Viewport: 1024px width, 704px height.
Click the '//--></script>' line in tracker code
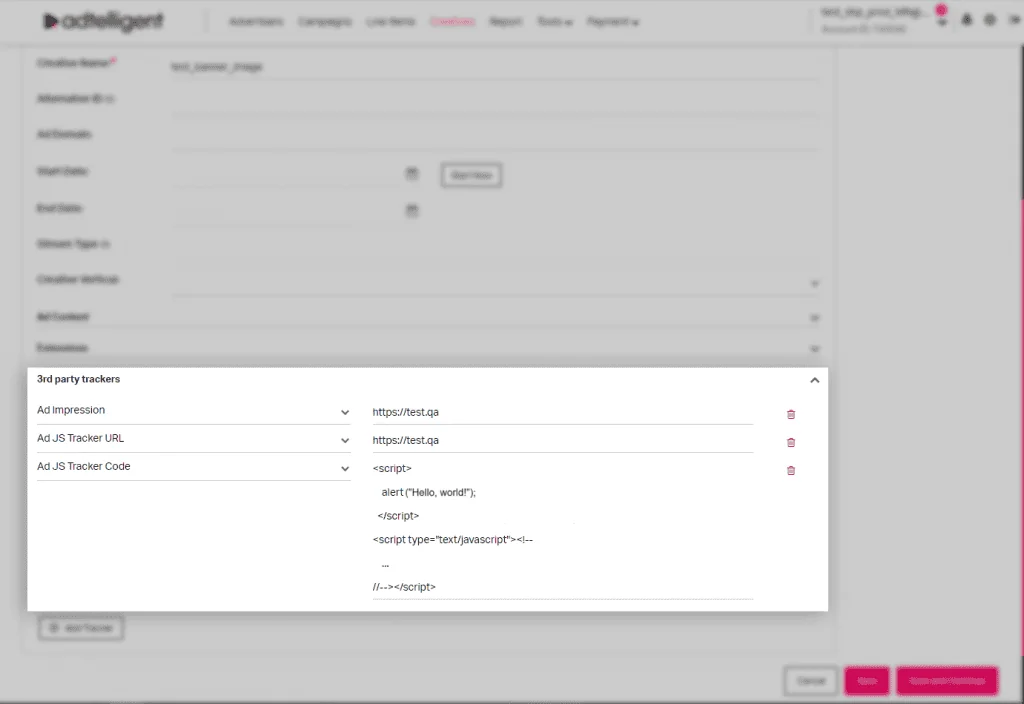[x=404, y=587]
